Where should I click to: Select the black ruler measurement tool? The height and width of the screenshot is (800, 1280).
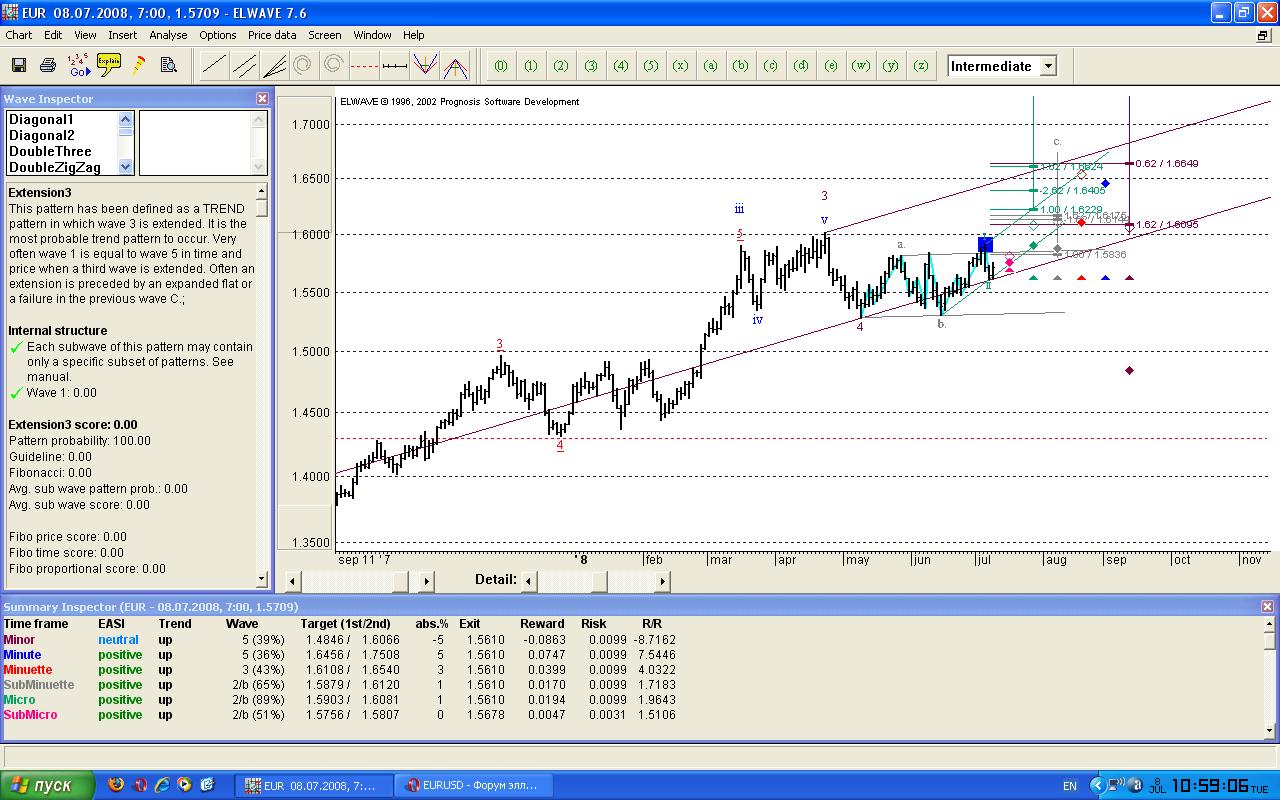point(395,66)
